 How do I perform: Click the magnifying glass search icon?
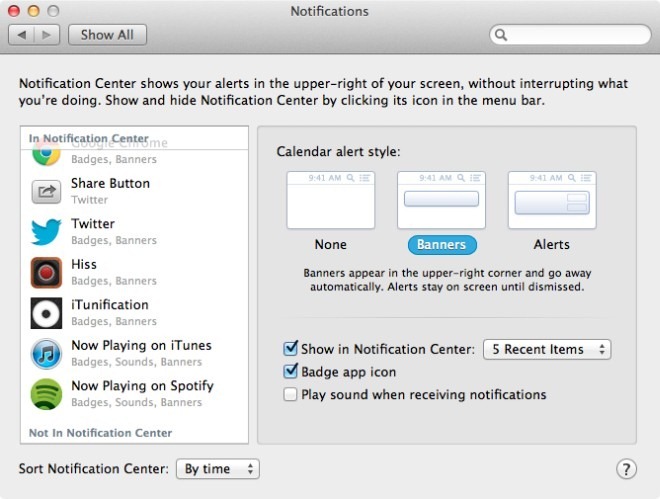(x=500, y=35)
